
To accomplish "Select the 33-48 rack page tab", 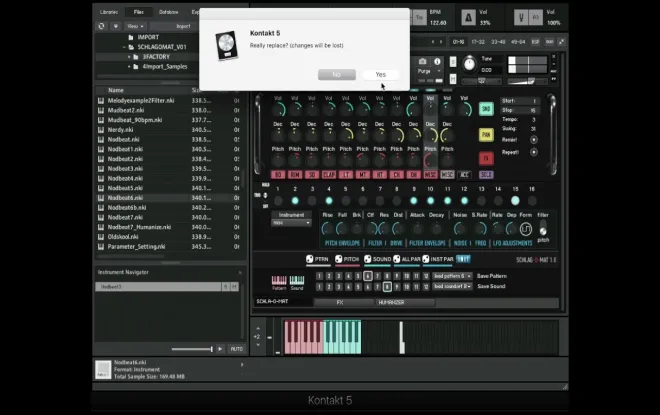I will [x=498, y=42].
